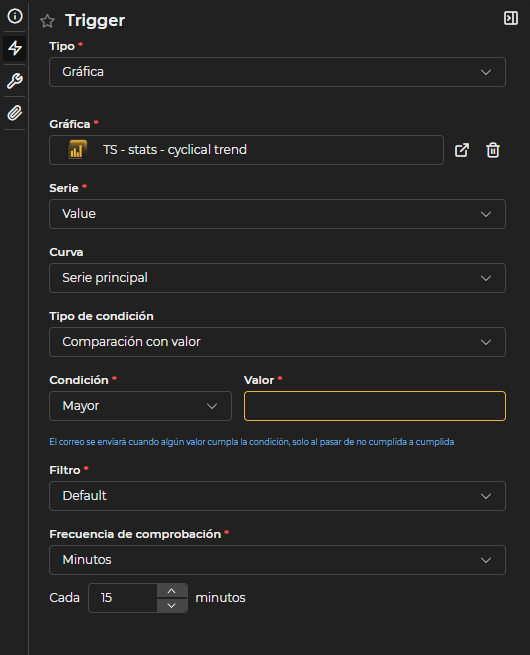Click the Gráfica field label
530x655 pixels.
pos(70,124)
